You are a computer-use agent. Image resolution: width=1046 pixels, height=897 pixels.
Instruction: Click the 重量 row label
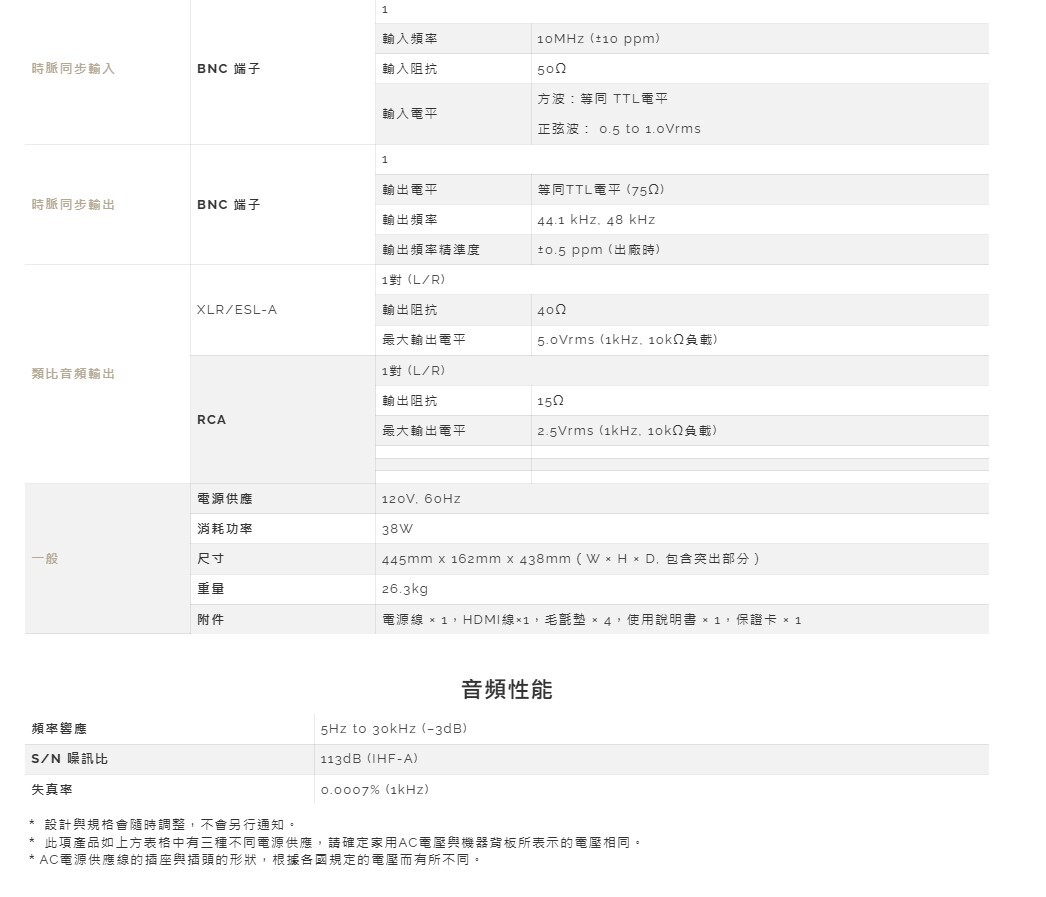(211, 589)
